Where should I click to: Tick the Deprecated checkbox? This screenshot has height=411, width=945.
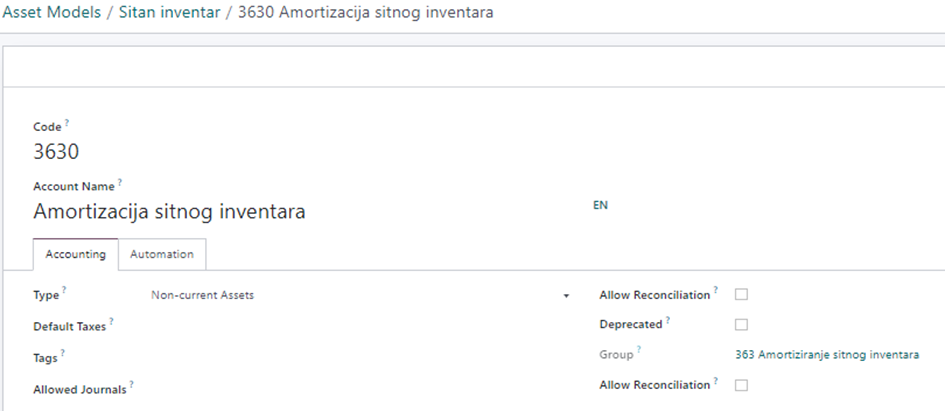tap(741, 324)
